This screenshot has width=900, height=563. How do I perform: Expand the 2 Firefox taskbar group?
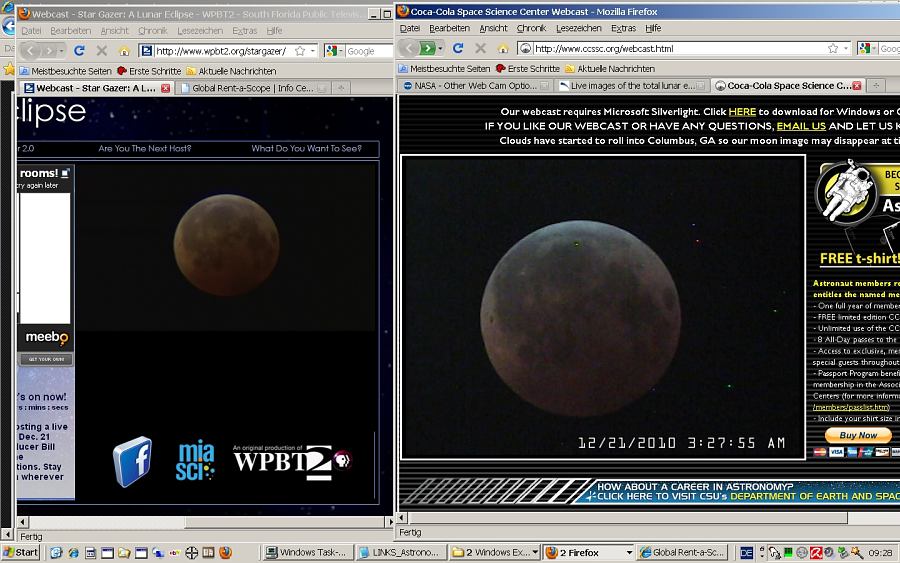point(629,553)
